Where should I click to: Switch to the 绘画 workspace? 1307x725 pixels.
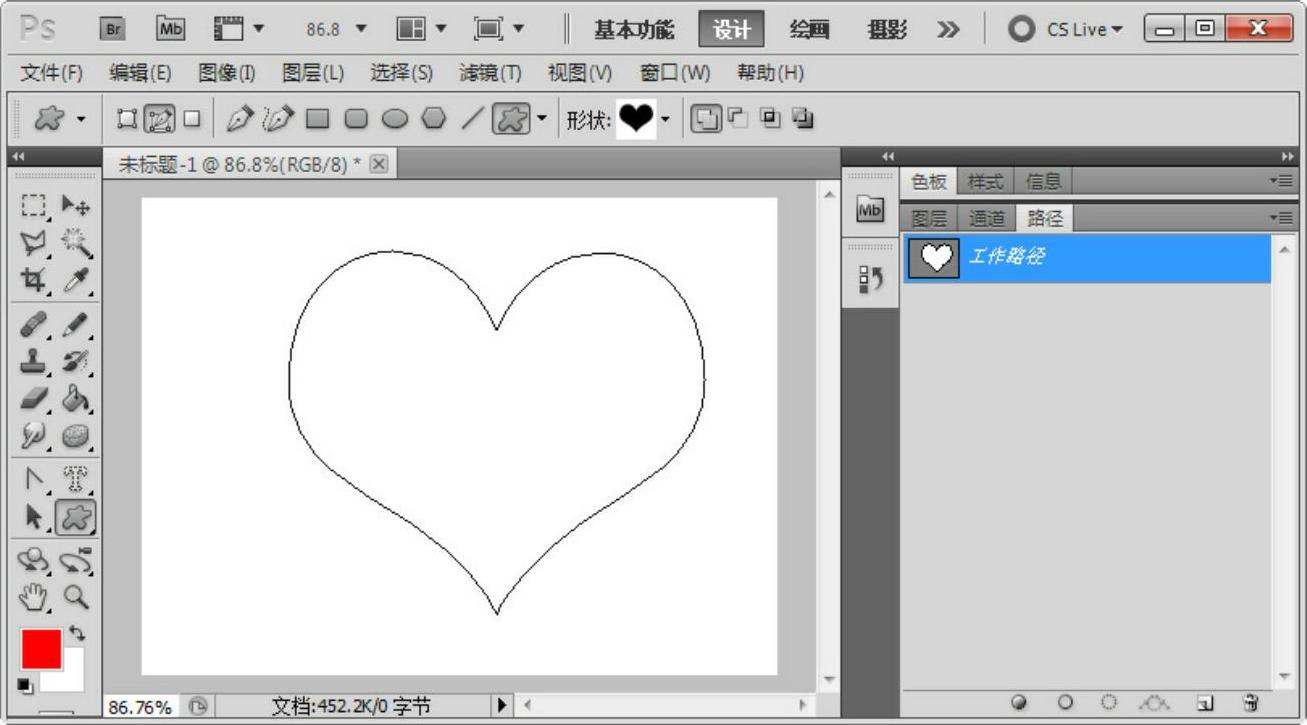[x=809, y=29]
